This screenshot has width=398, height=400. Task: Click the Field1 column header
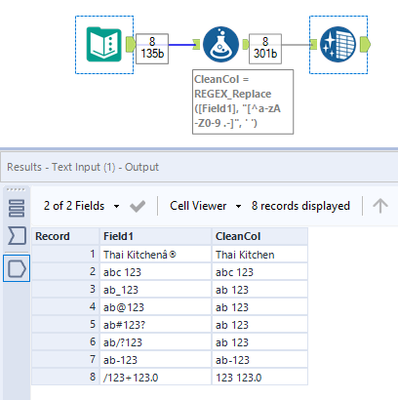[156, 236]
